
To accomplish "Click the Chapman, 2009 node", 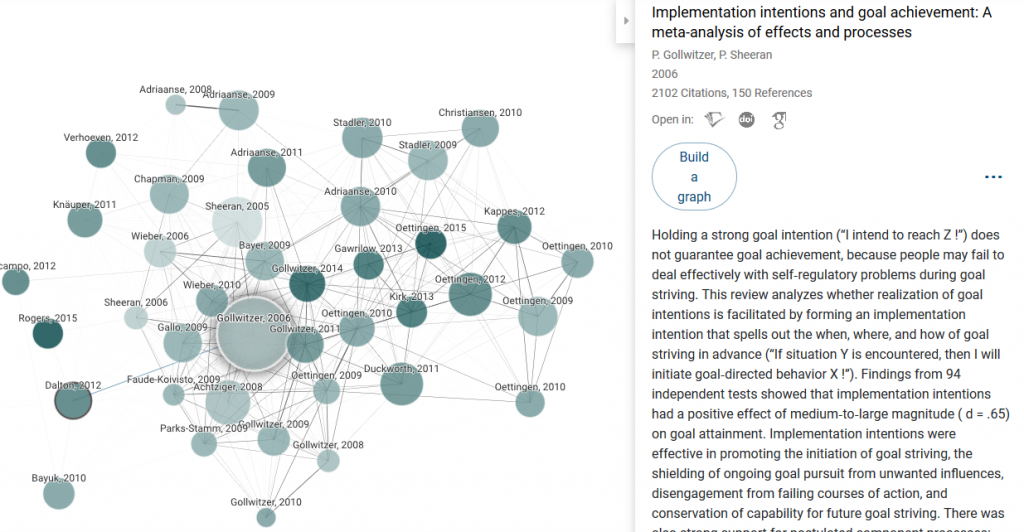I will [x=169, y=196].
